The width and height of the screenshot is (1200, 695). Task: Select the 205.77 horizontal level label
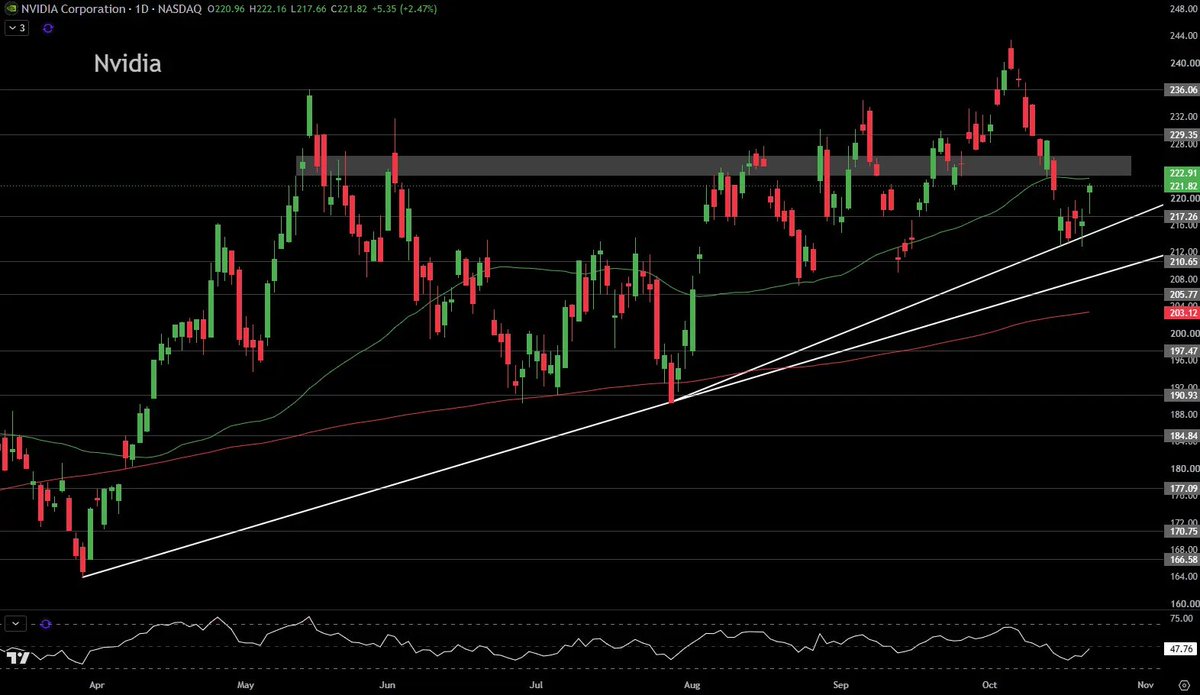click(1182, 294)
